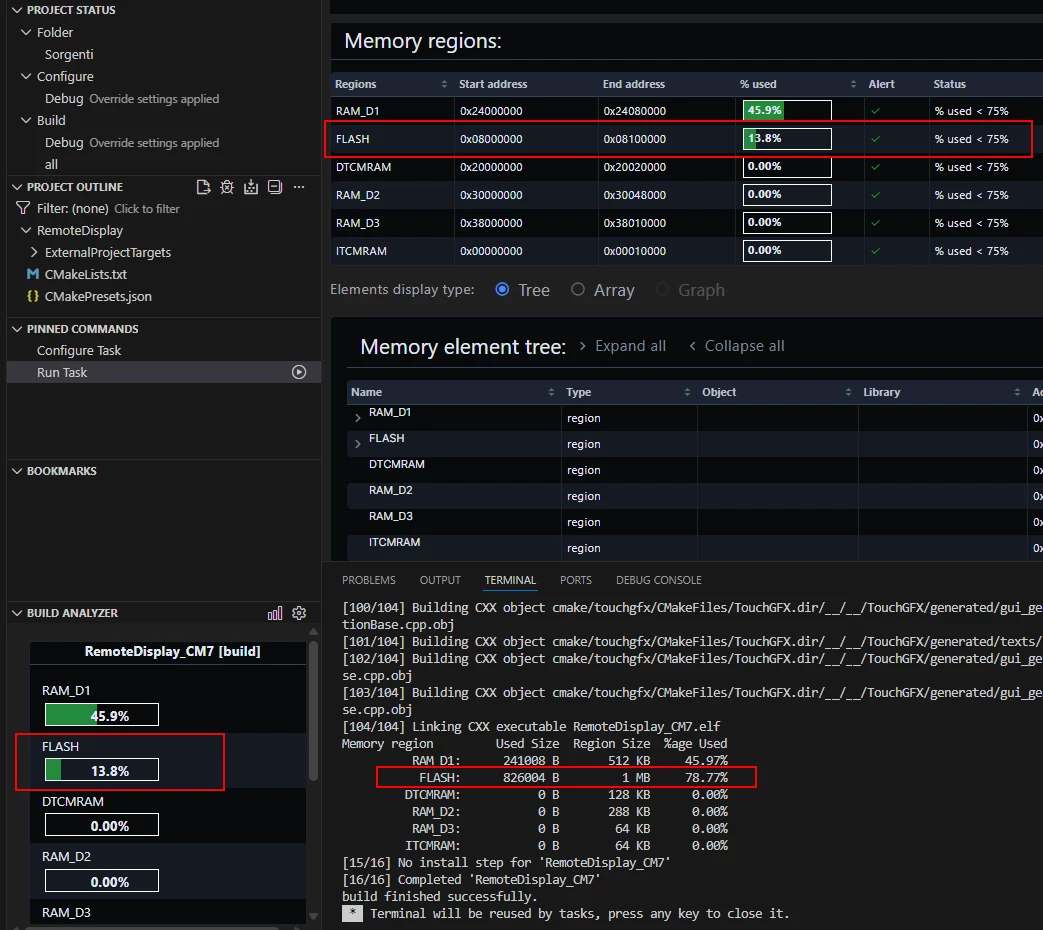Image resolution: width=1043 pixels, height=930 pixels.
Task: Collapse the BOOKMARKS section
Action: (x=17, y=471)
